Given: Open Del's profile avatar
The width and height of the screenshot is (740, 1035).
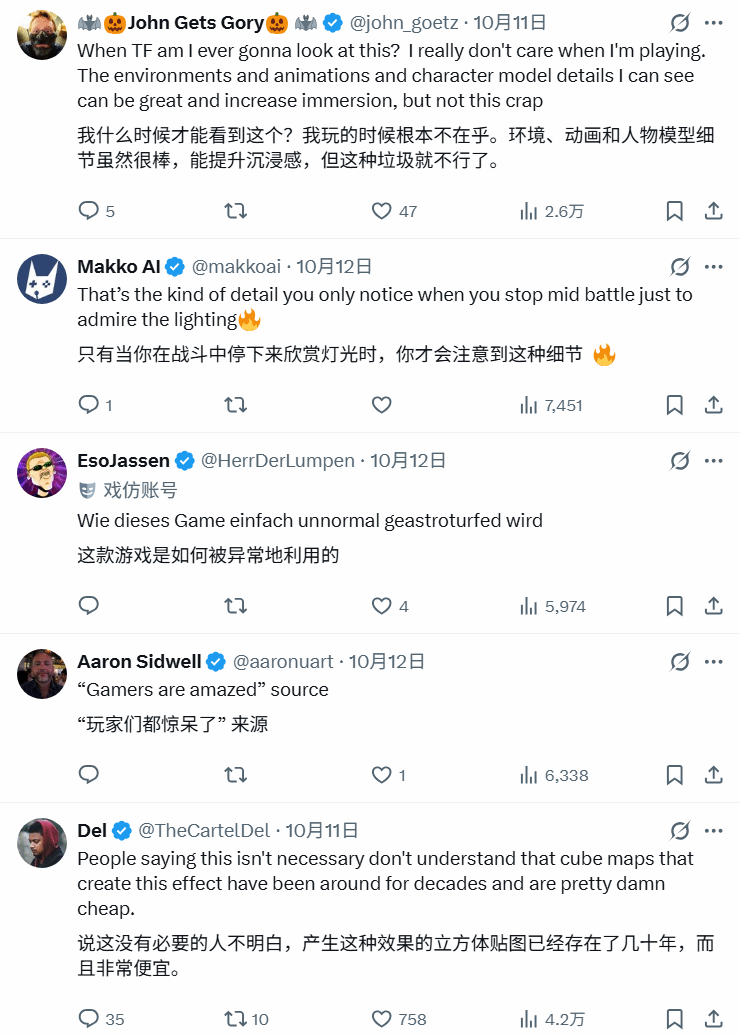Looking at the screenshot, I should pos(42,842).
